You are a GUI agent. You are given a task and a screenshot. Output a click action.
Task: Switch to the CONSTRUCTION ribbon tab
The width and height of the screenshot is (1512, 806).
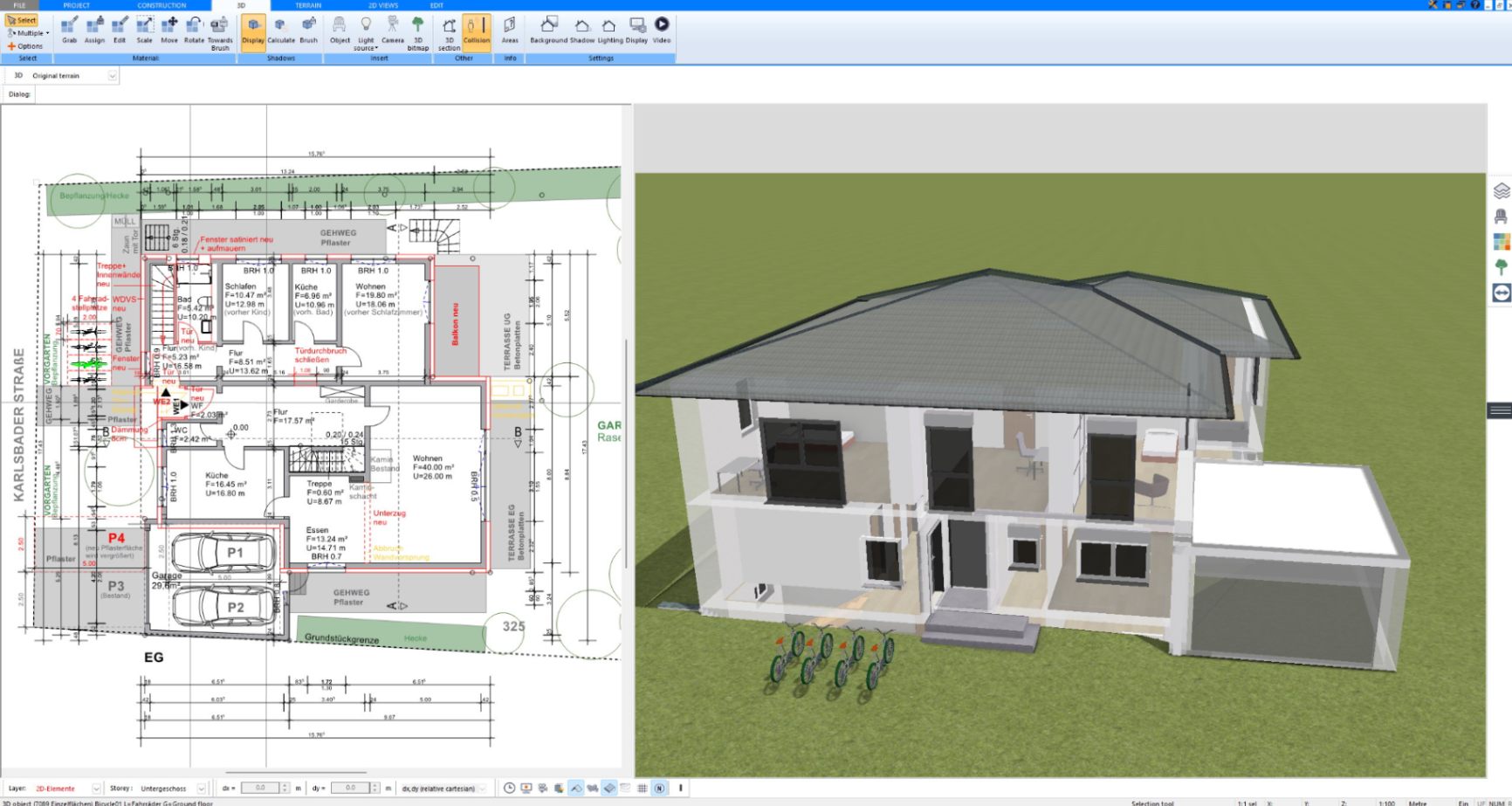(x=162, y=5)
